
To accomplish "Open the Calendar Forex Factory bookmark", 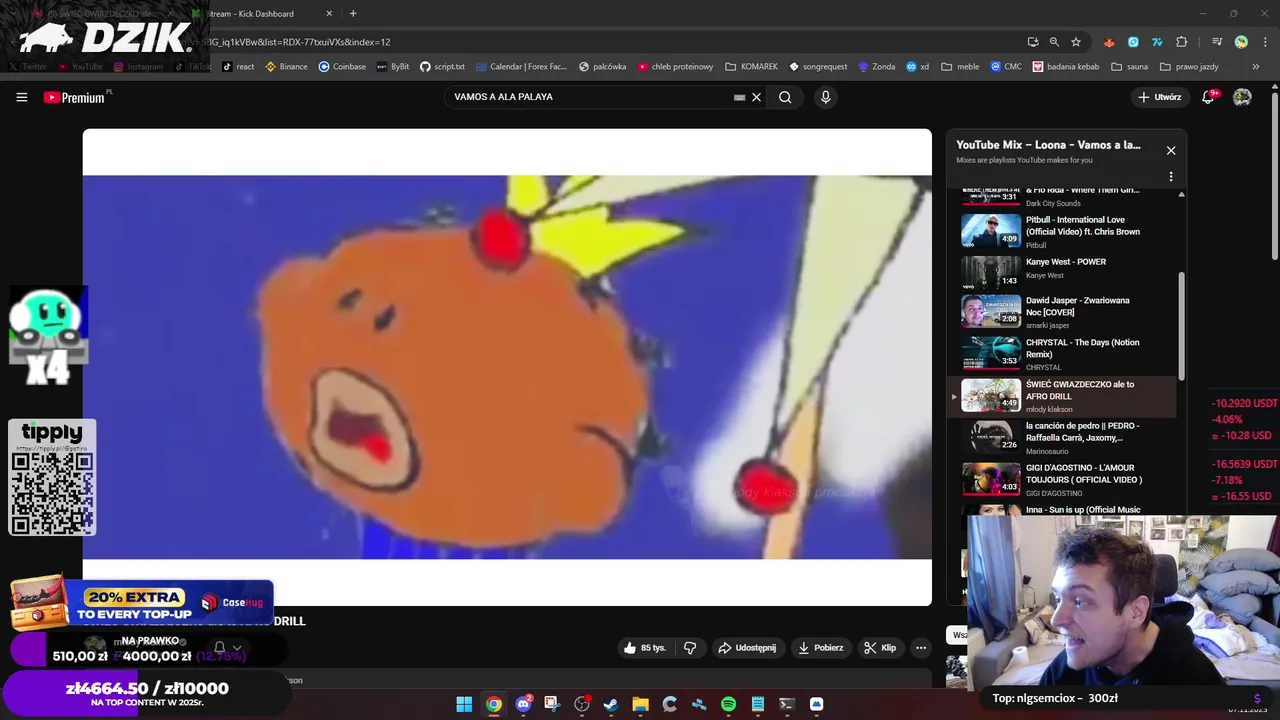I will [x=521, y=67].
